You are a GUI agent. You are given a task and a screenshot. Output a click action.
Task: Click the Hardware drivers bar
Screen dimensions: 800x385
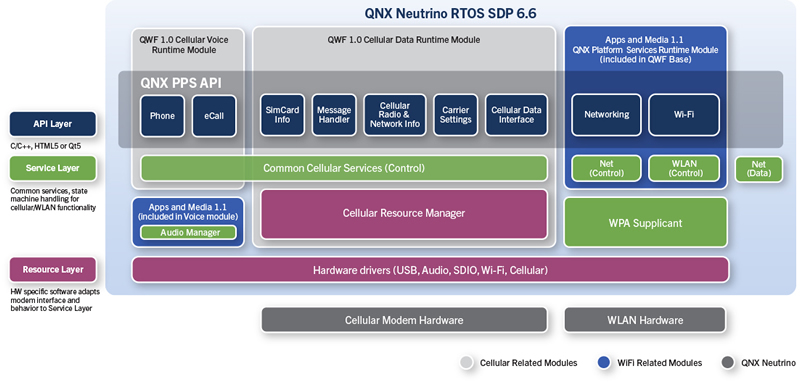[430, 270]
